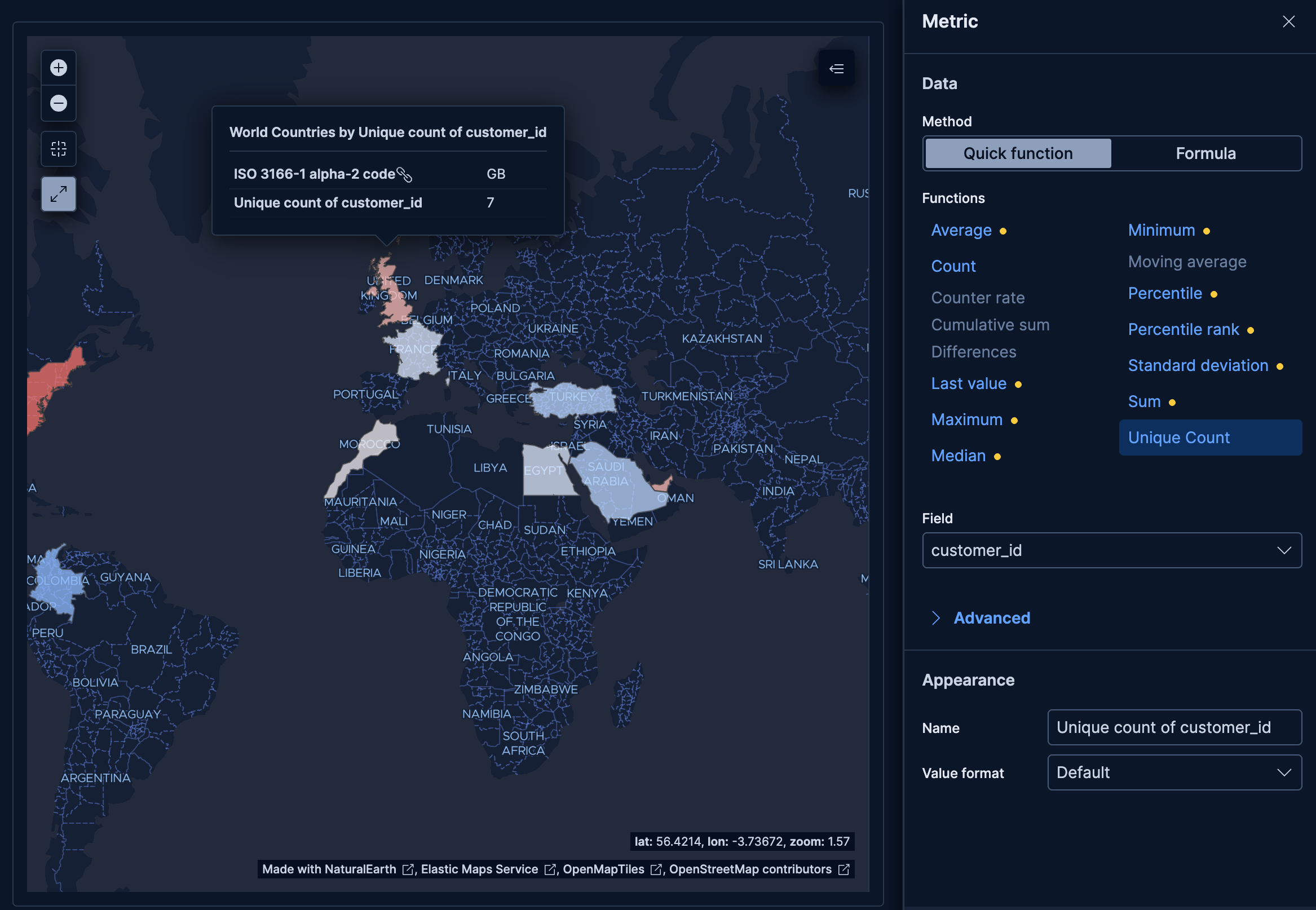Select the Last value function

[x=969, y=383]
